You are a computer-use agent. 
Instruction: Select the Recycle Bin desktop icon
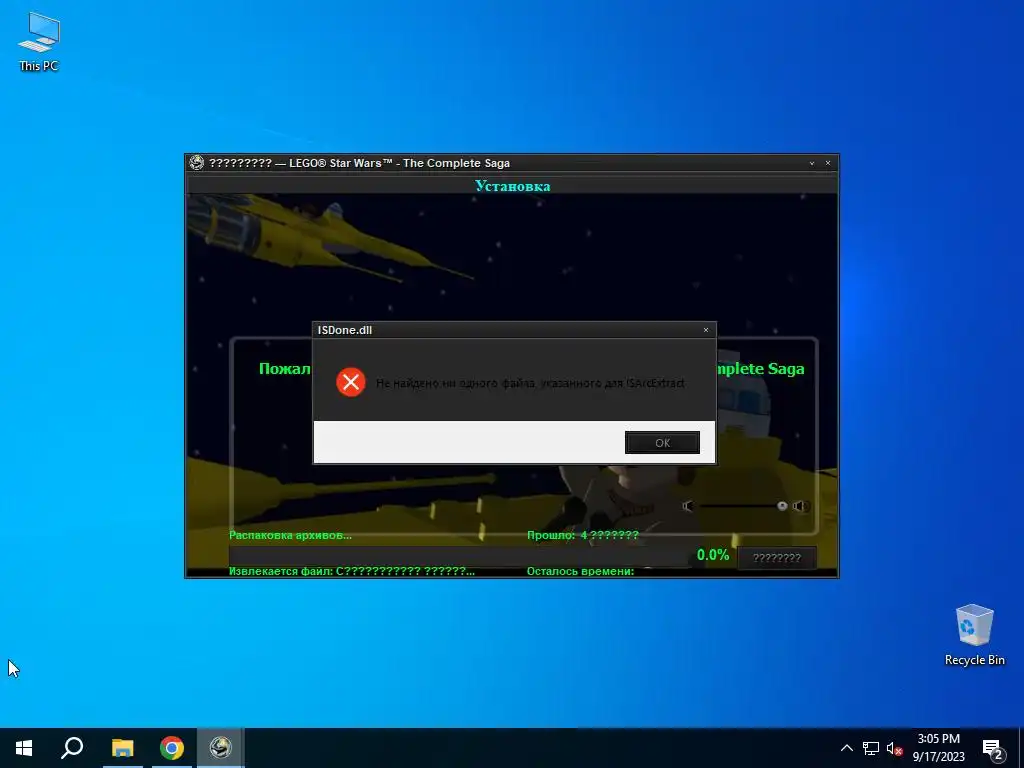tap(974, 635)
